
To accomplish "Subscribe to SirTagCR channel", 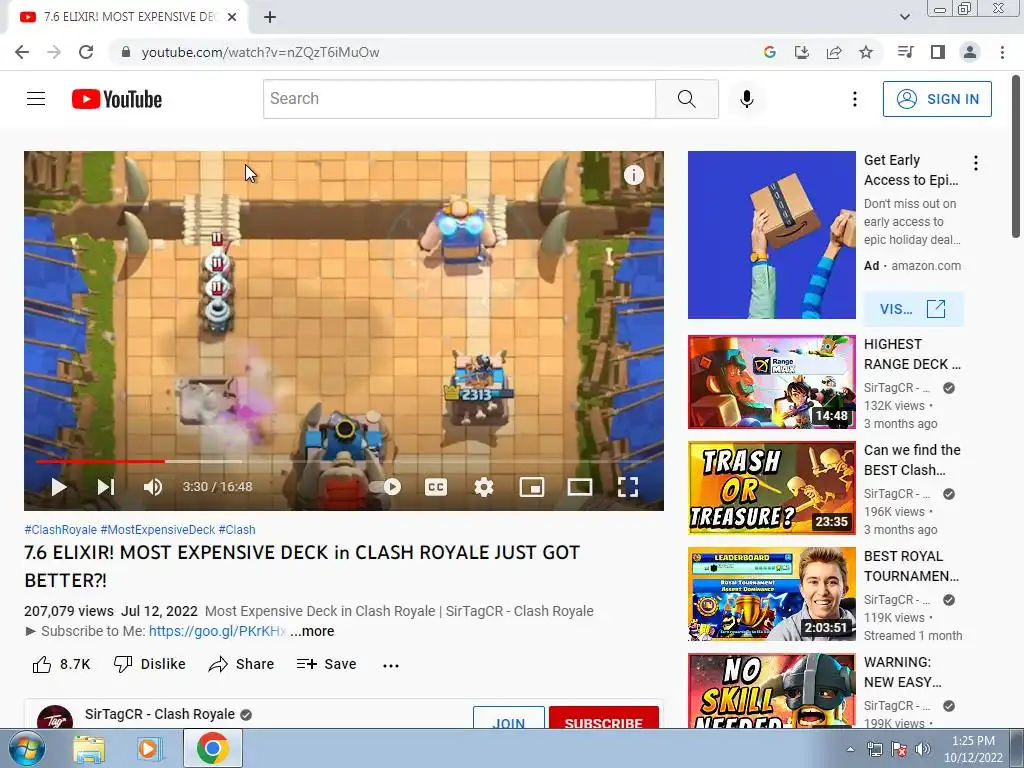I will tap(603, 718).
